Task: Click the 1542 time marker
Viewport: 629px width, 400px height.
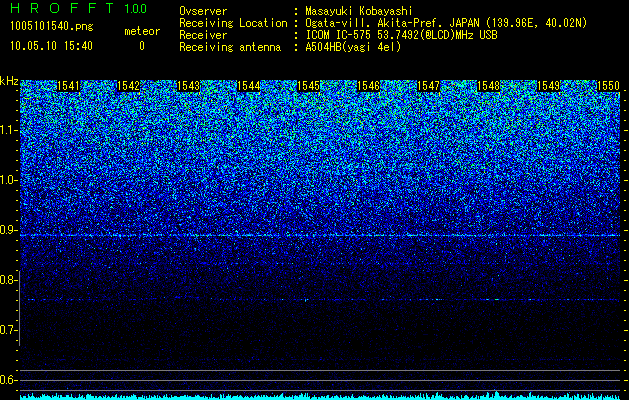Action: tap(128, 86)
